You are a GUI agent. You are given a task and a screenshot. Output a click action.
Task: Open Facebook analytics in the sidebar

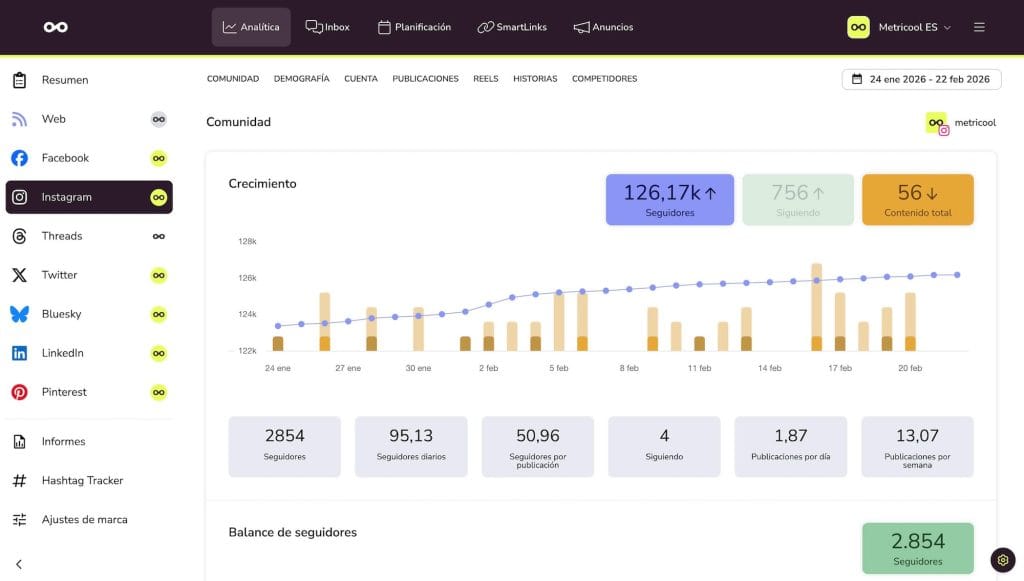pyautogui.click(x=65, y=158)
